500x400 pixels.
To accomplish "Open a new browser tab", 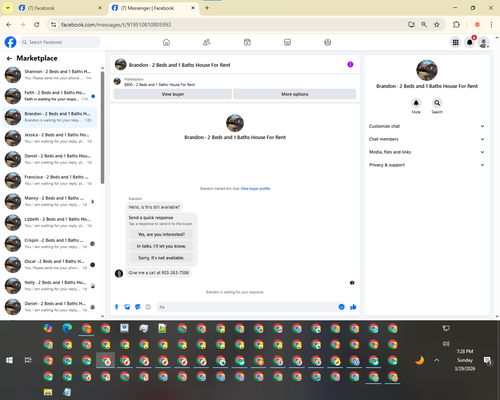I will 207,8.
